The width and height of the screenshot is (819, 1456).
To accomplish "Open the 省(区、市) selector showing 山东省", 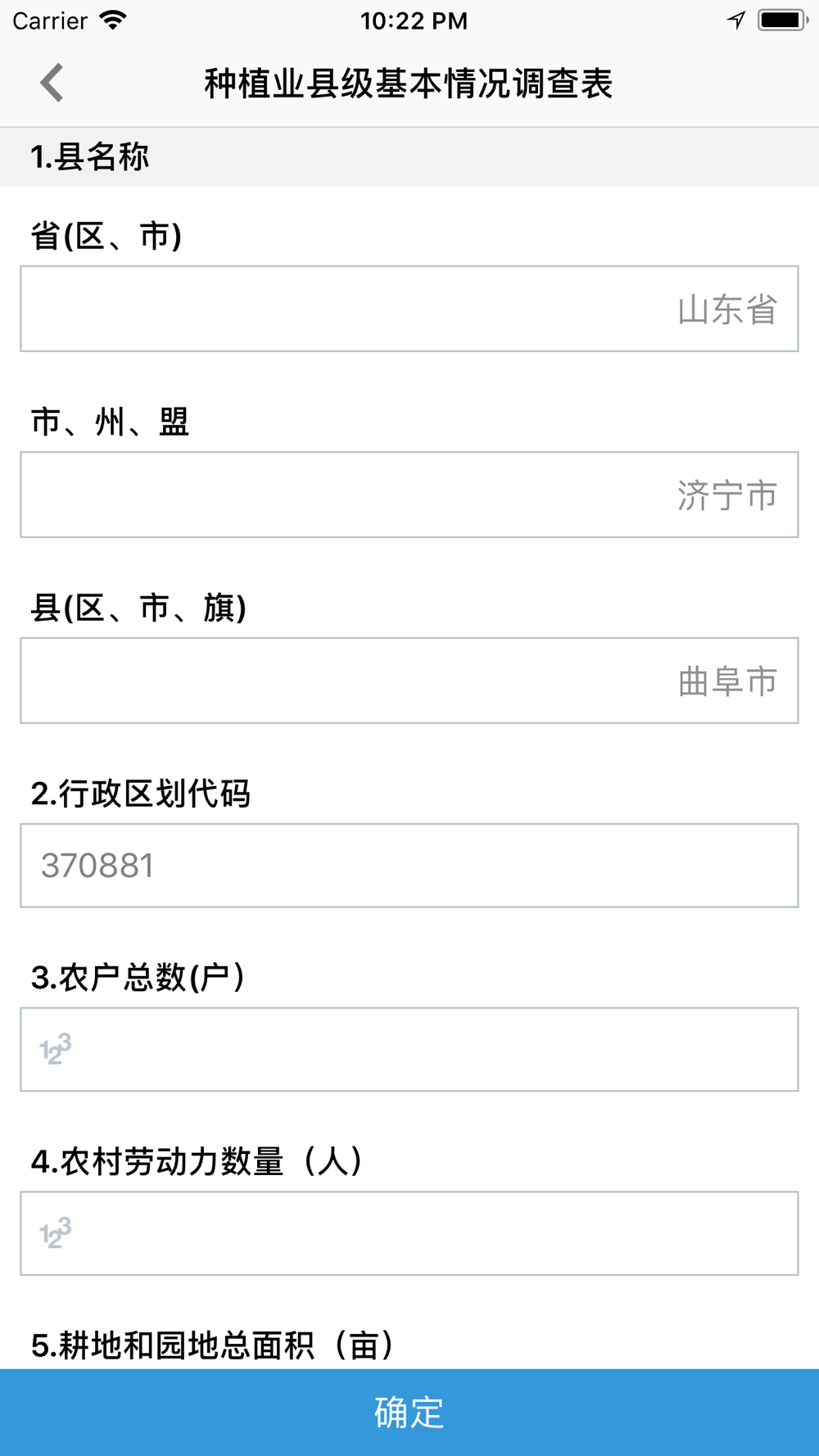I will point(409,309).
